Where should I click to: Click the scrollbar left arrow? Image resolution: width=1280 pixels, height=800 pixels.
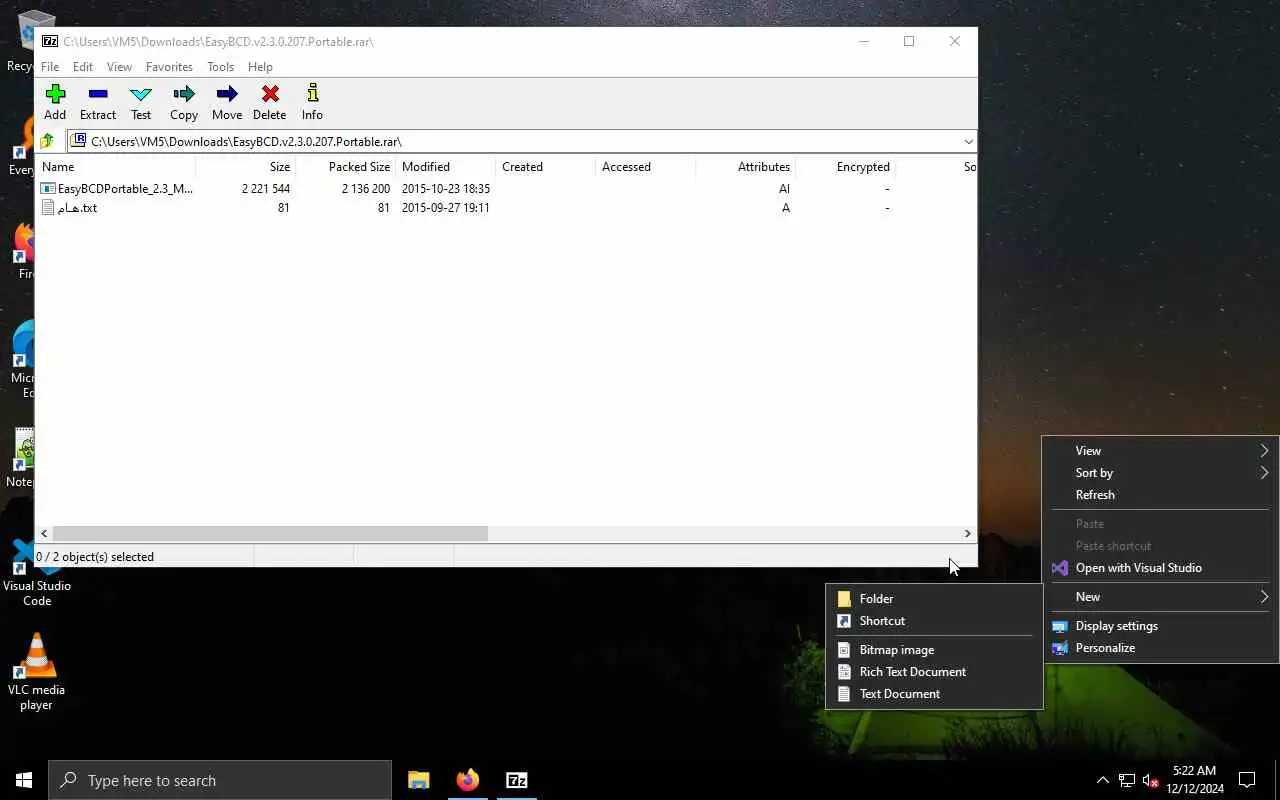click(43, 533)
